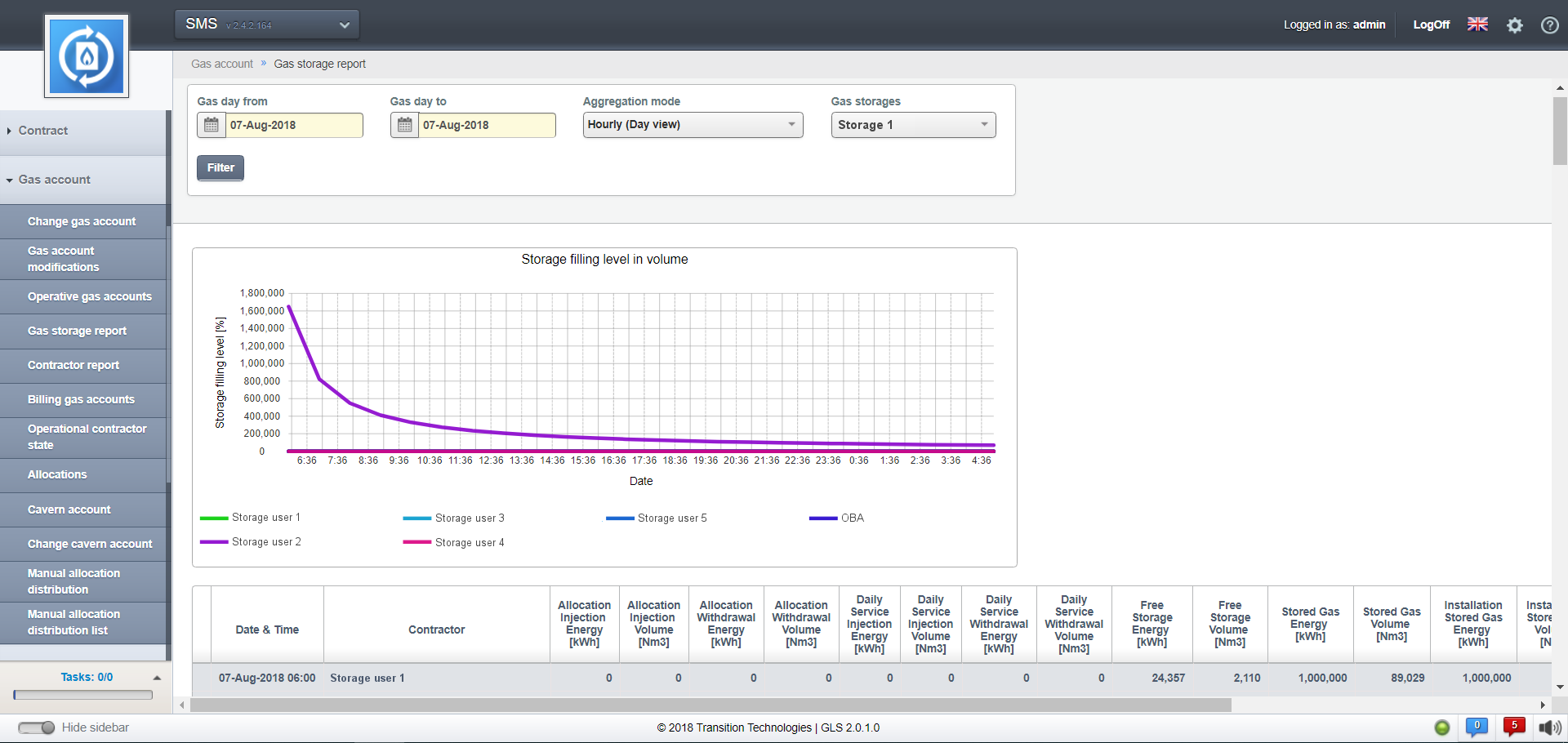This screenshot has height=743, width=1568.
Task: Click the tasks progress bar
Action: (x=83, y=695)
